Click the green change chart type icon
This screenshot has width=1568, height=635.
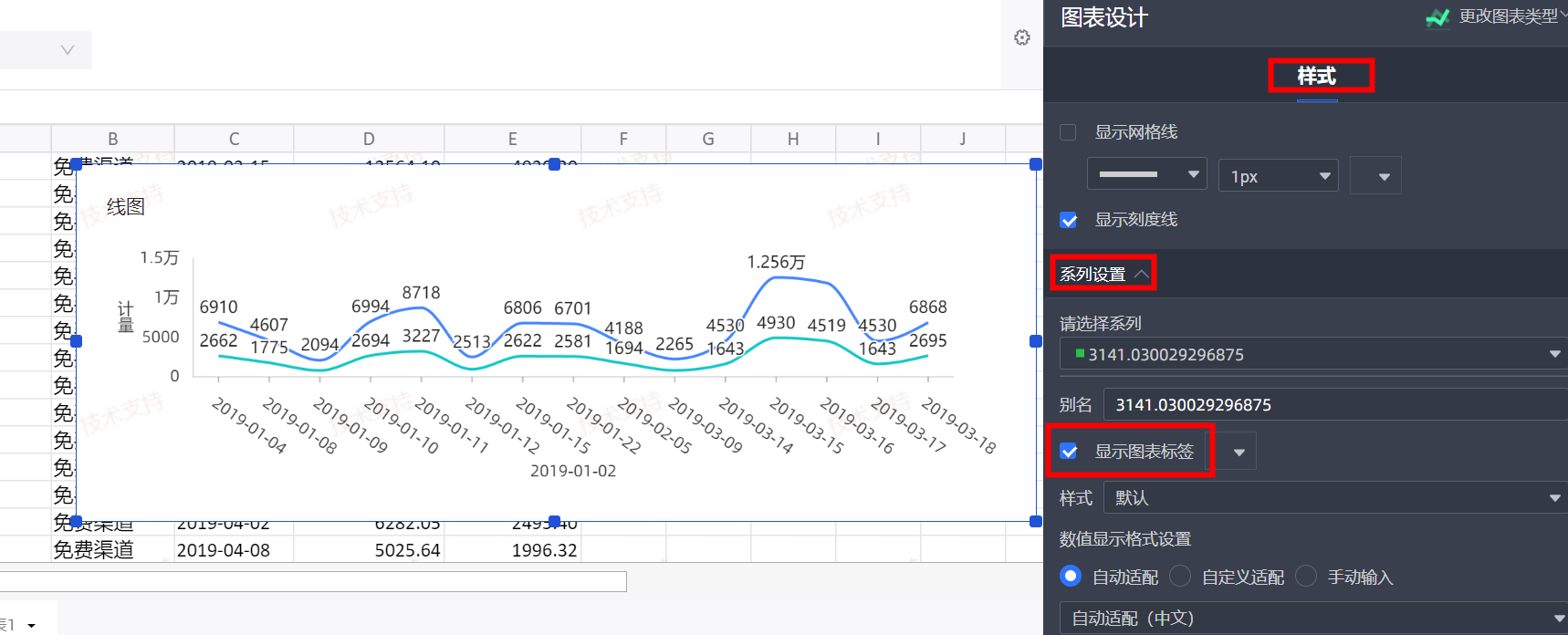[1437, 17]
